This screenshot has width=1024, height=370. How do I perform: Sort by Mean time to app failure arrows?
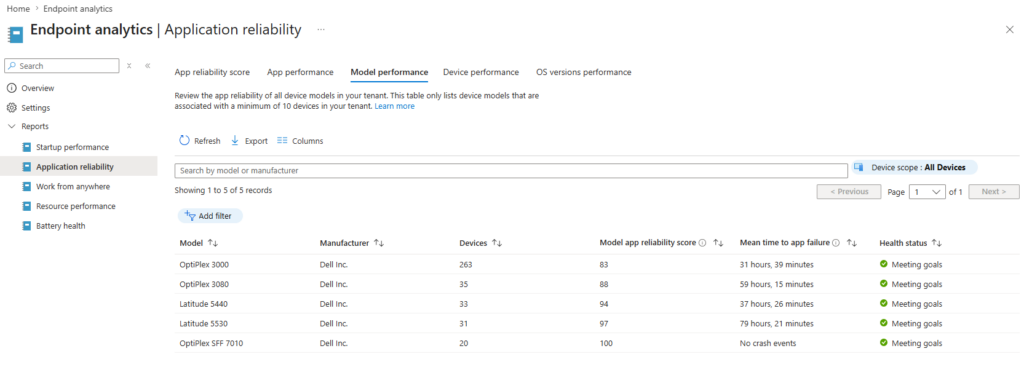coord(852,243)
